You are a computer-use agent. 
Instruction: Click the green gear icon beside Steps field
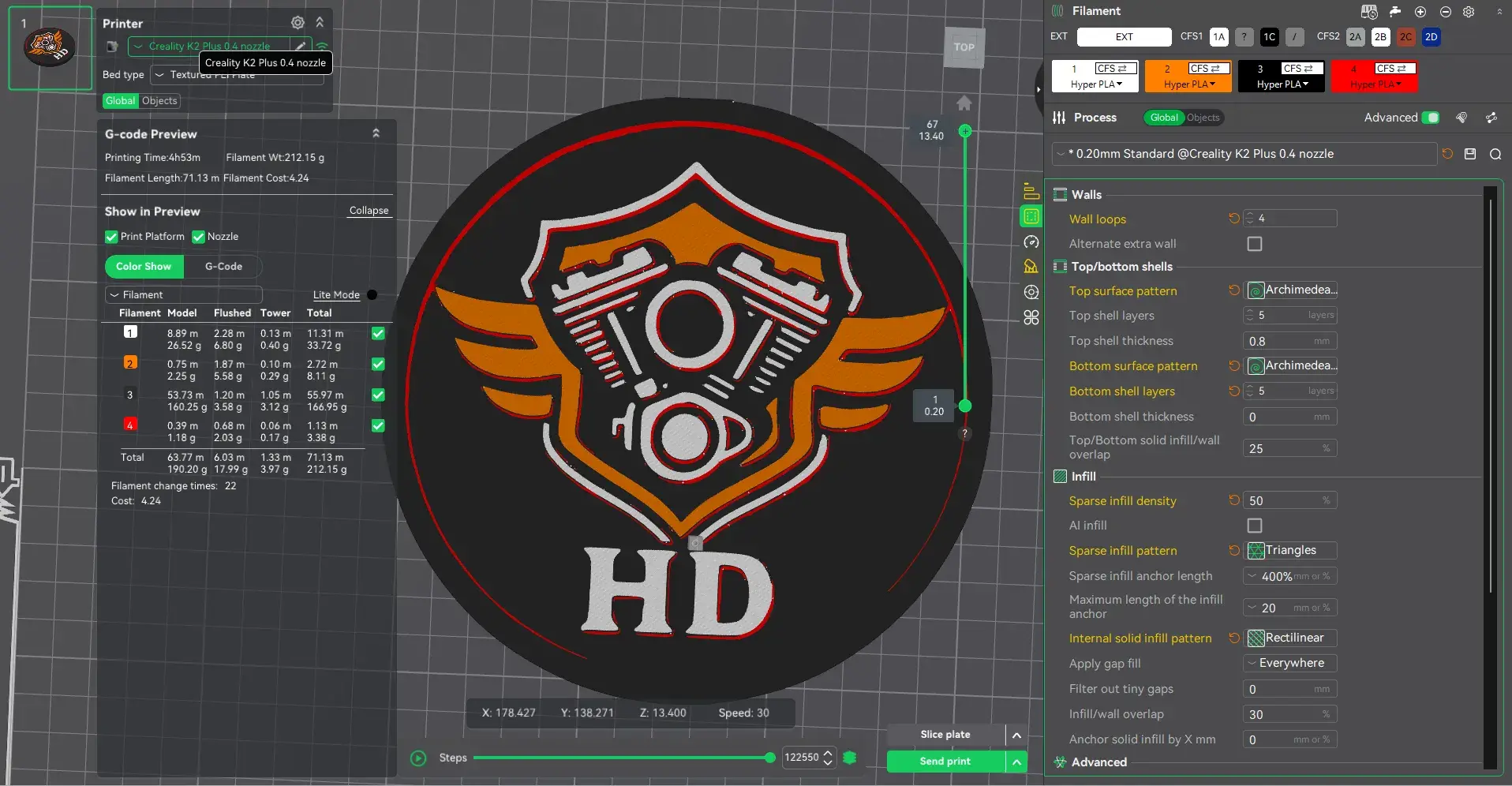tap(850, 758)
